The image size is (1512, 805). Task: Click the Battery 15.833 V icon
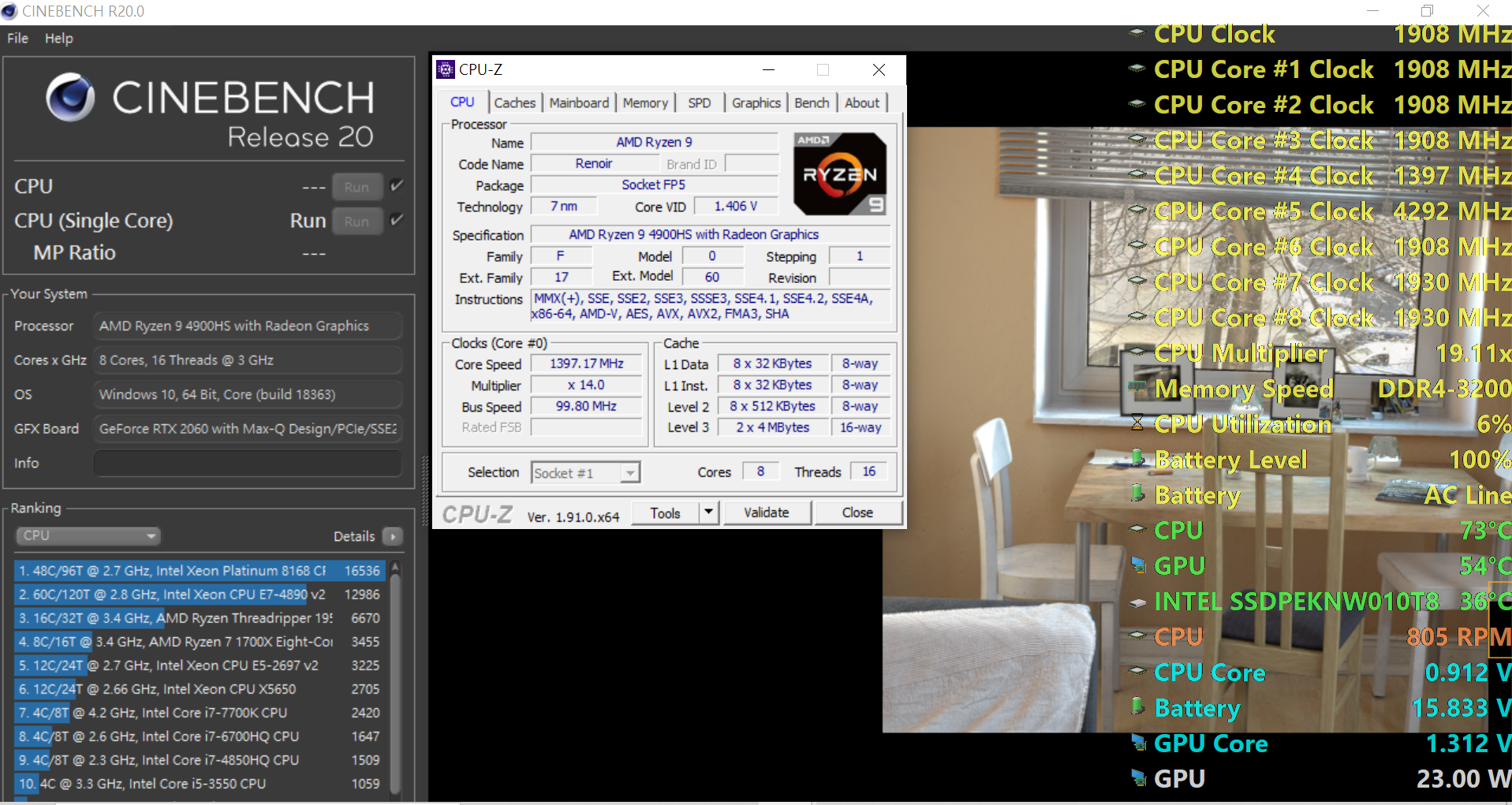click(x=1137, y=706)
